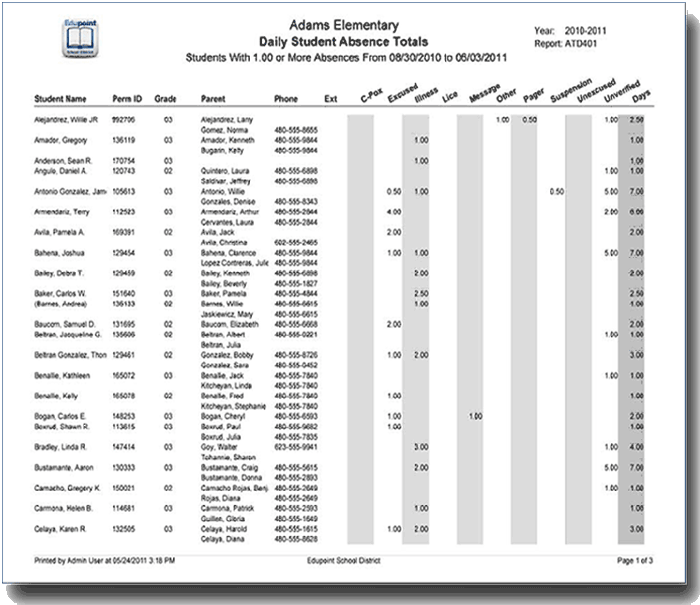Image resolution: width=700 pixels, height=605 pixels.
Task: Select student Armendariz, Terry
Action: [x=62, y=212]
